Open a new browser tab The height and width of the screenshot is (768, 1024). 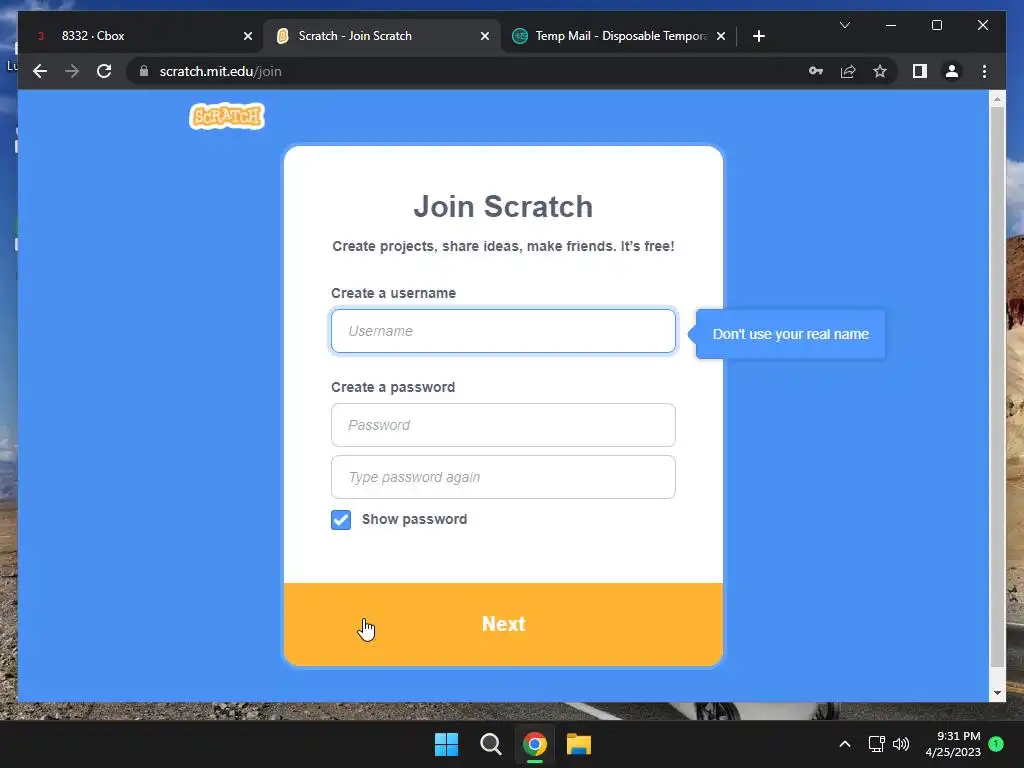click(x=758, y=36)
